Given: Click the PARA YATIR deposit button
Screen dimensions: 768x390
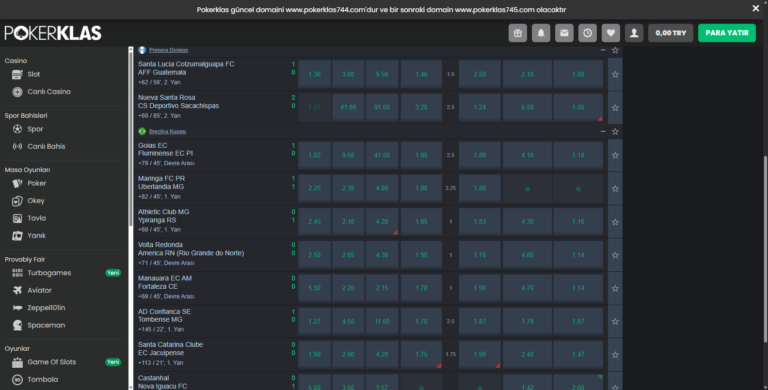Looking at the screenshot, I should [727, 33].
